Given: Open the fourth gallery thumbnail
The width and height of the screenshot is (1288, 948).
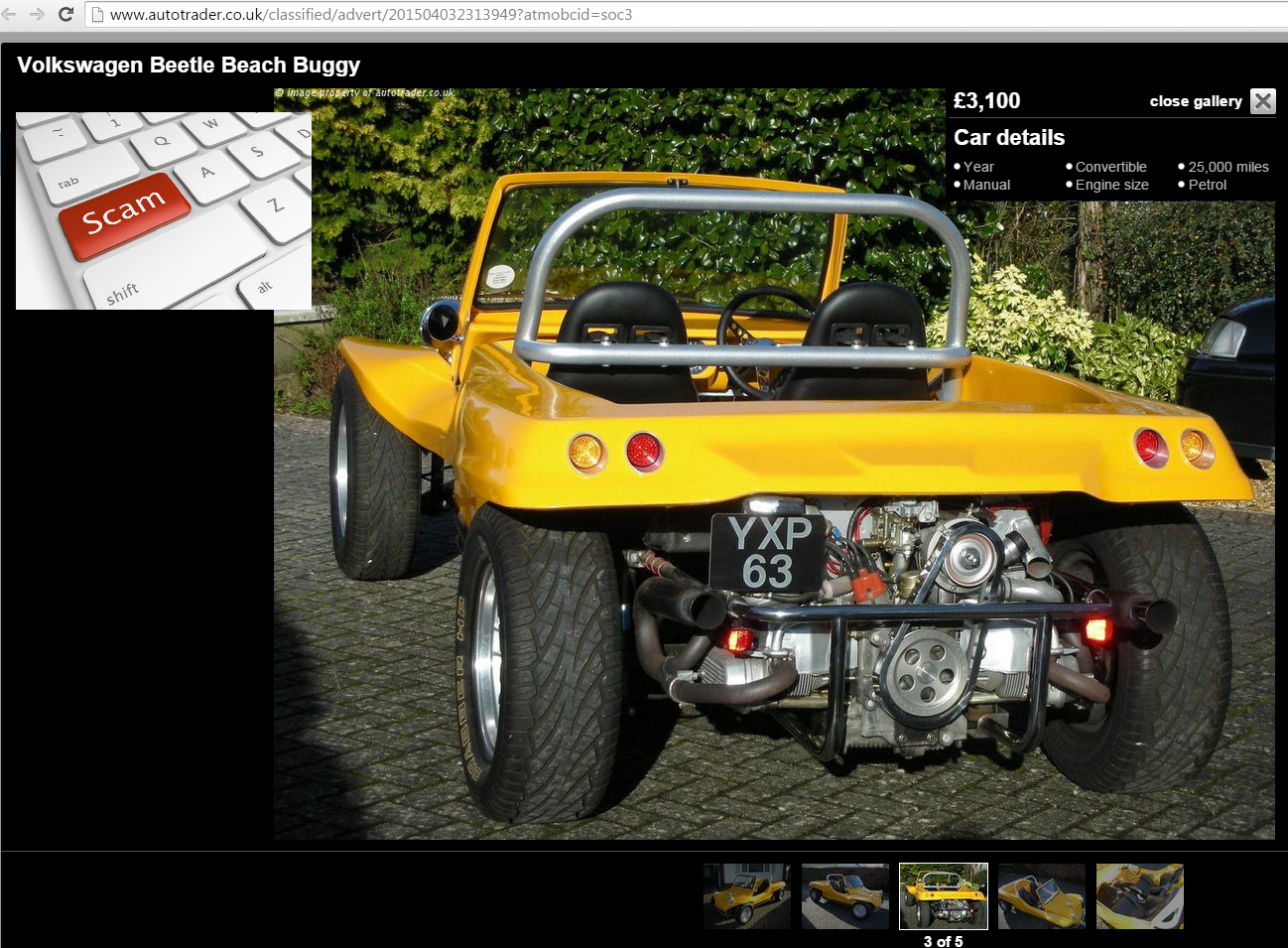Looking at the screenshot, I should (x=1042, y=896).
